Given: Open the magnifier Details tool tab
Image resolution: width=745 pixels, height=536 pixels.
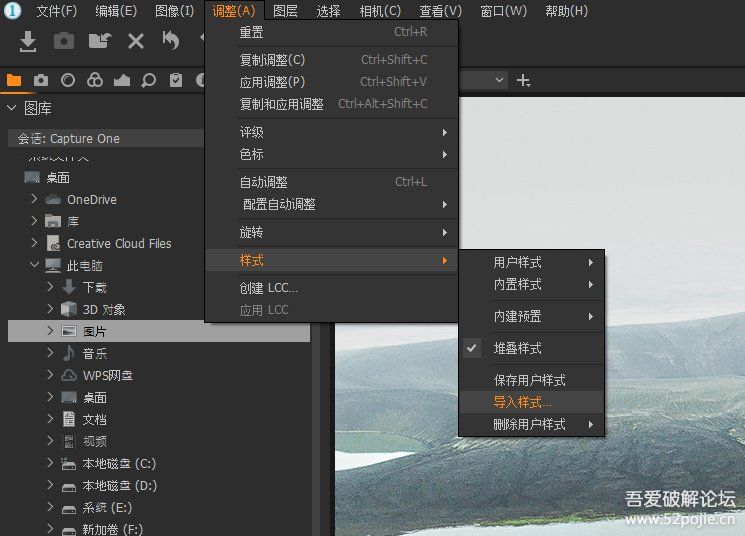Looking at the screenshot, I should point(148,80).
